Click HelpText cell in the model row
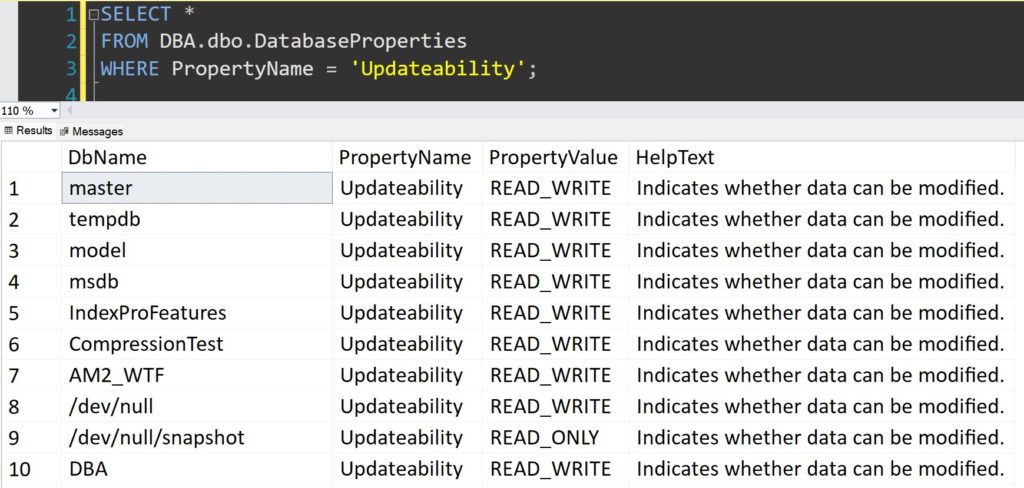1024x488 pixels. click(822, 250)
